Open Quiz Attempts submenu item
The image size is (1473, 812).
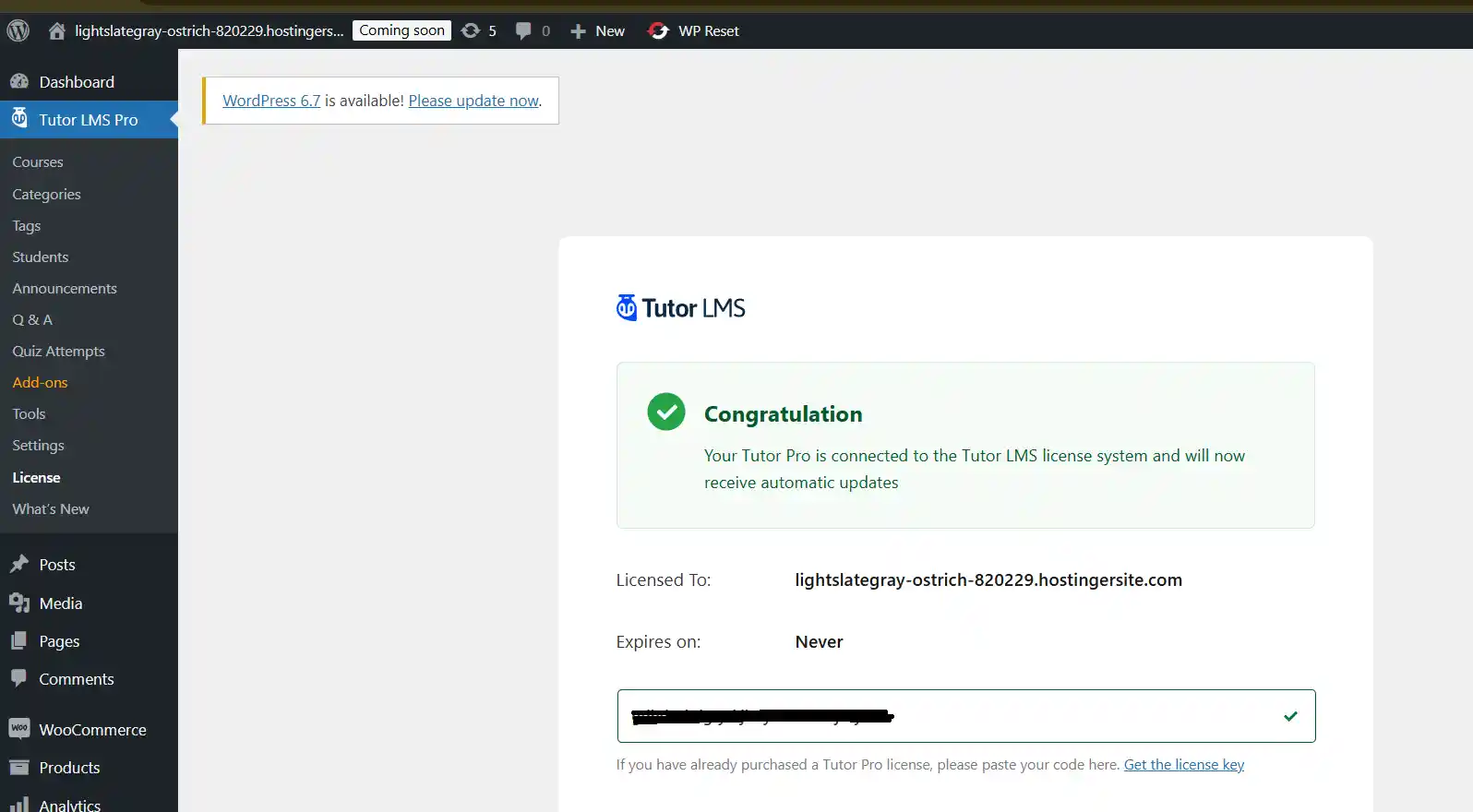(x=58, y=351)
